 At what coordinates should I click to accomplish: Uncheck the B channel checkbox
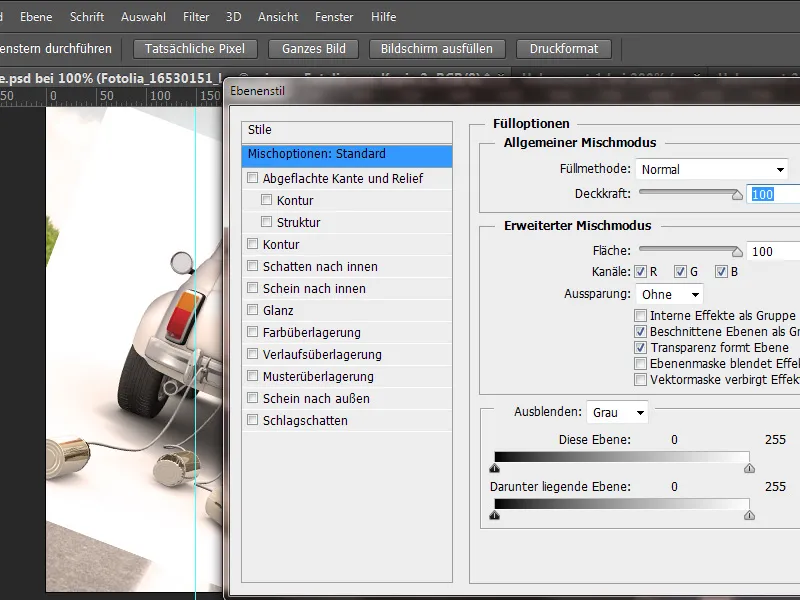[721, 272]
